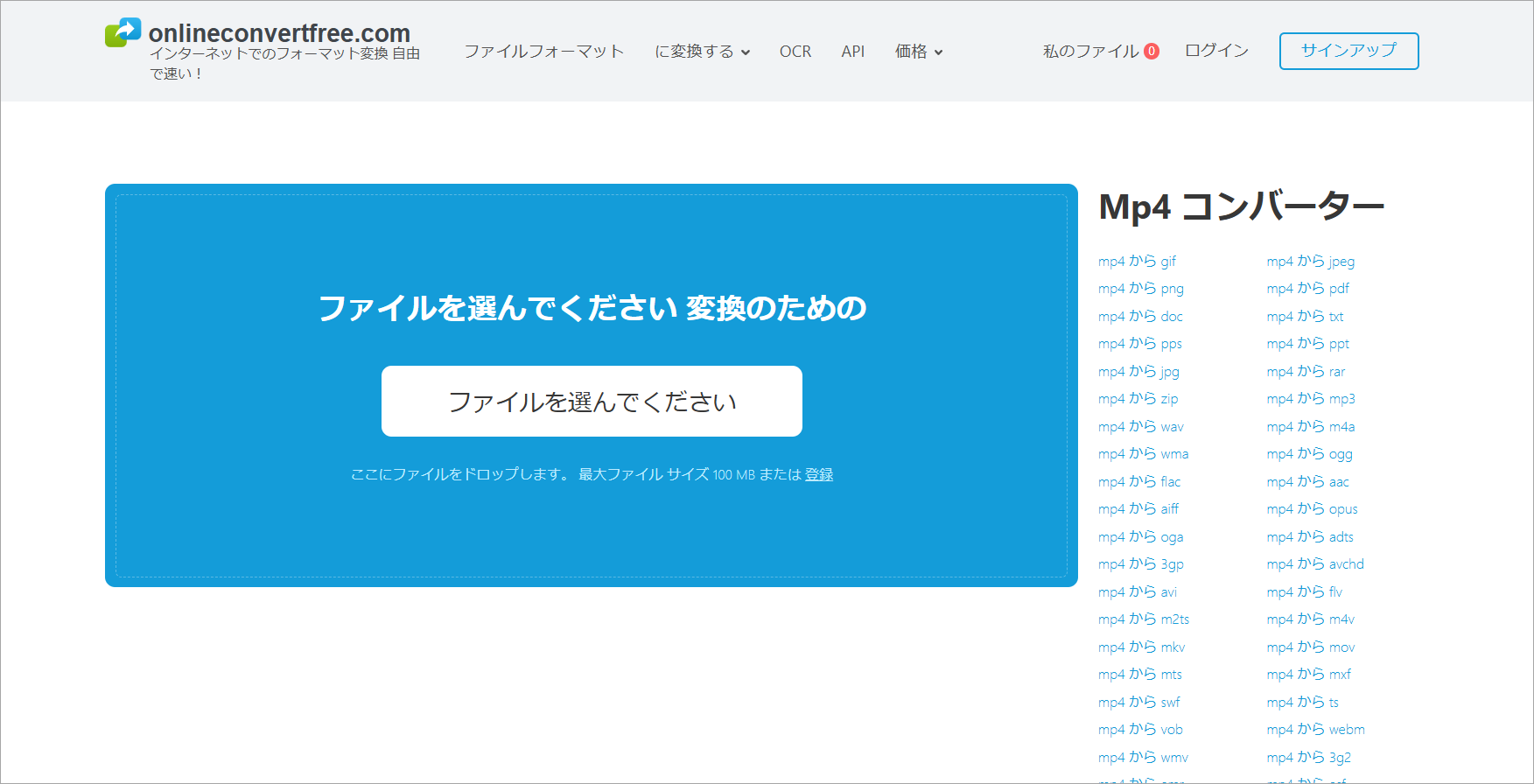Choose the mp4 から mov conversion

(1310, 647)
